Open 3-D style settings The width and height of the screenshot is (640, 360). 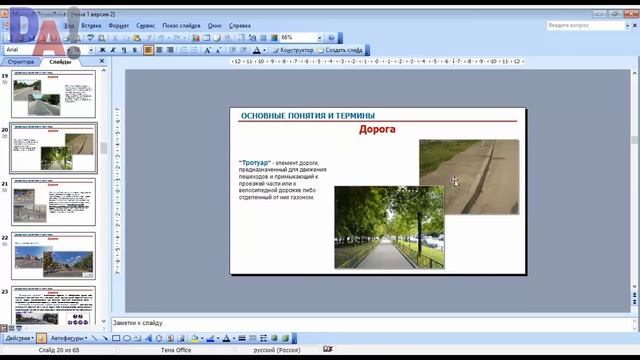(285, 338)
